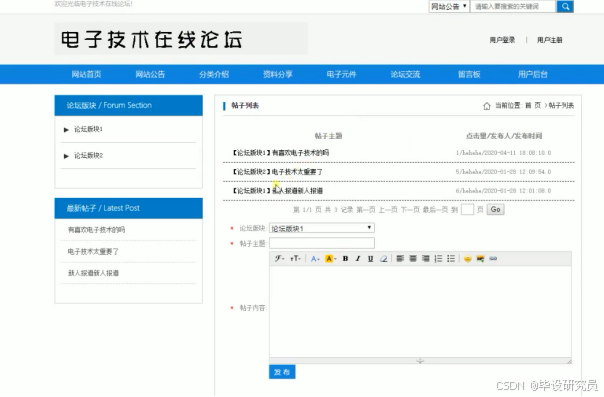Viewport: 604px width, 397px height.
Task: Click into the 帖子内容 rich text area
Action: (x=420, y=312)
